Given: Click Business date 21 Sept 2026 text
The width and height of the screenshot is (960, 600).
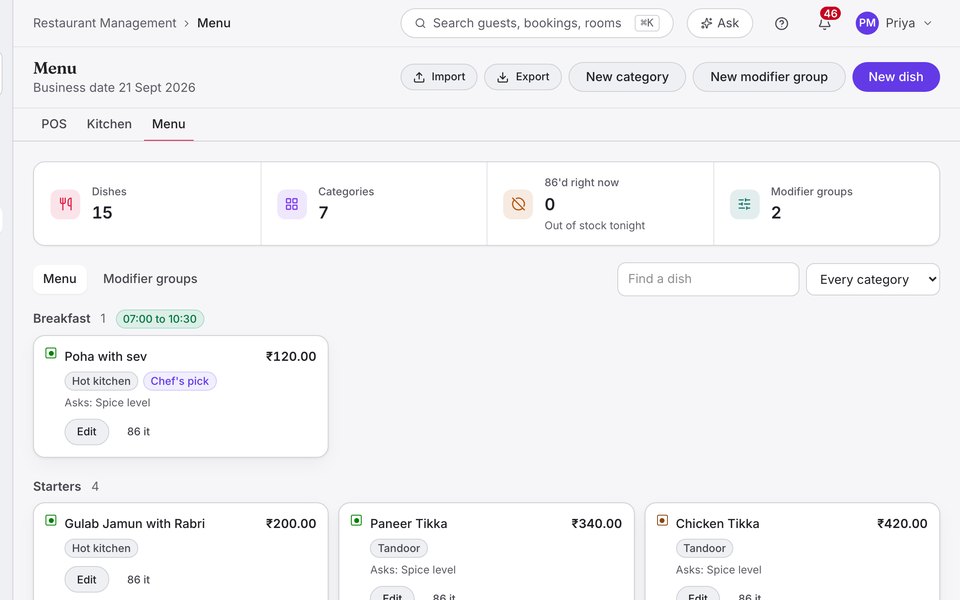Looking at the screenshot, I should (114, 88).
